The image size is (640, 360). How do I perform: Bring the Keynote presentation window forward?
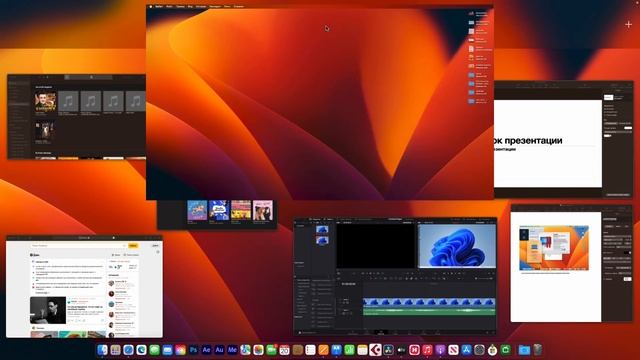(x=564, y=140)
